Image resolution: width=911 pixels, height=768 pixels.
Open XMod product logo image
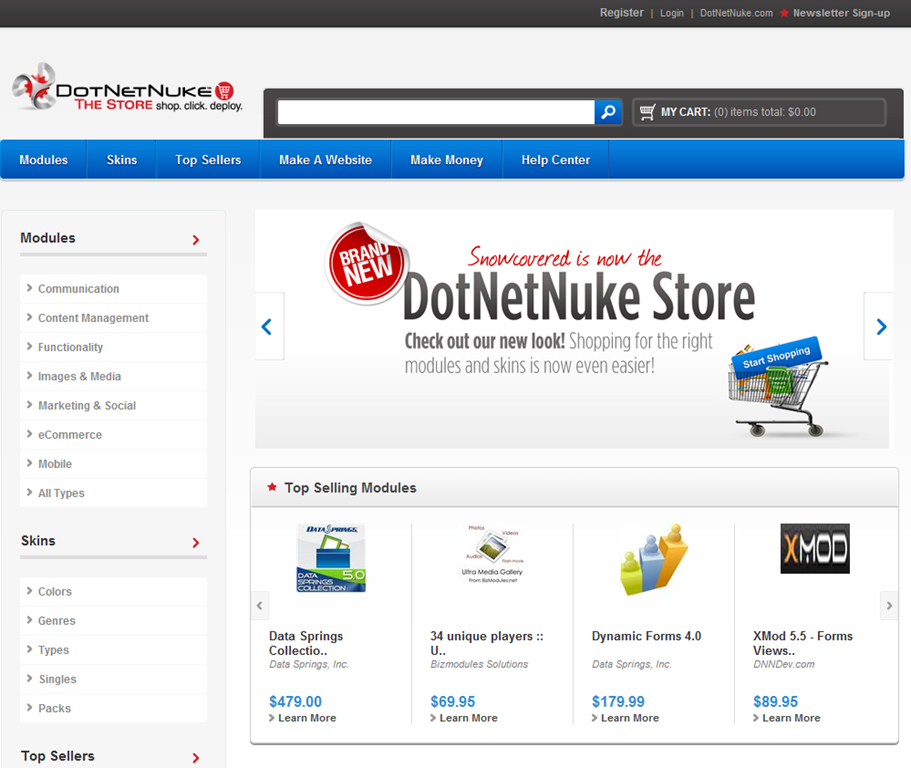[815, 548]
